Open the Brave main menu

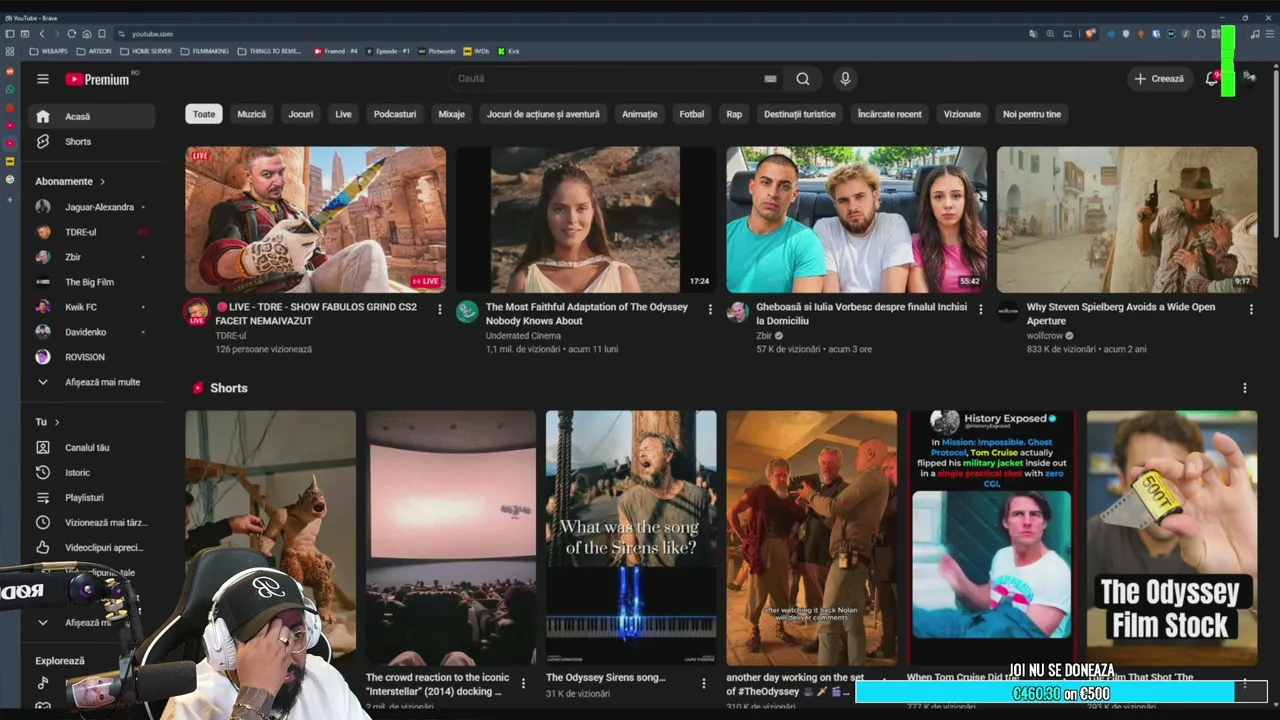click(1270, 34)
